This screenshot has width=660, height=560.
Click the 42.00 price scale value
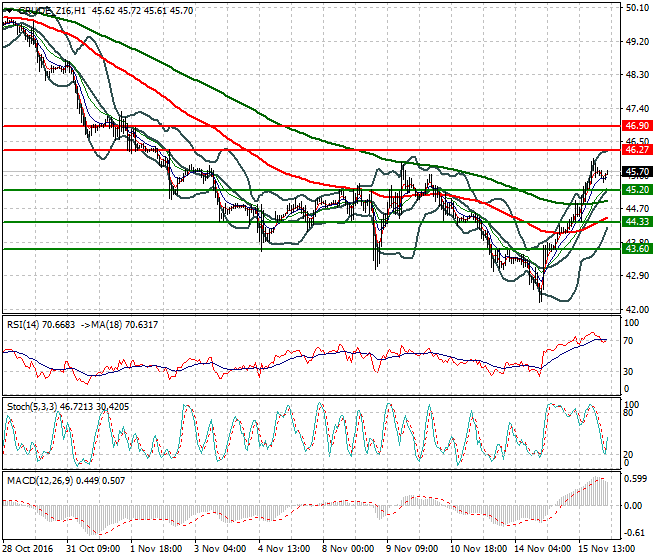637,309
